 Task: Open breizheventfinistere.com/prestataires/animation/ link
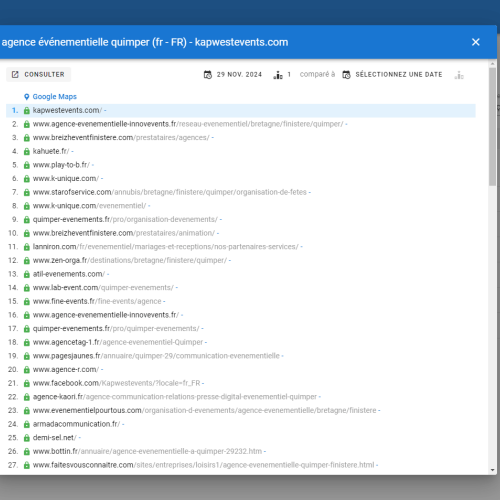click(124, 233)
